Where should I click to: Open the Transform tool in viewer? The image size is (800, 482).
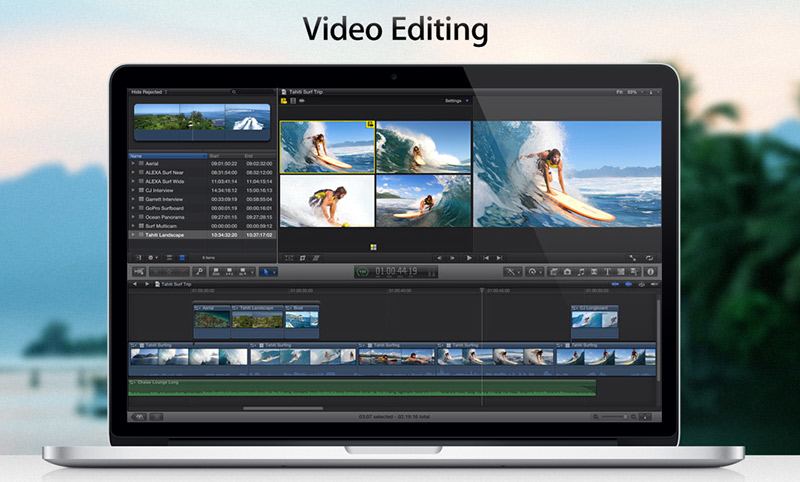tap(289, 258)
